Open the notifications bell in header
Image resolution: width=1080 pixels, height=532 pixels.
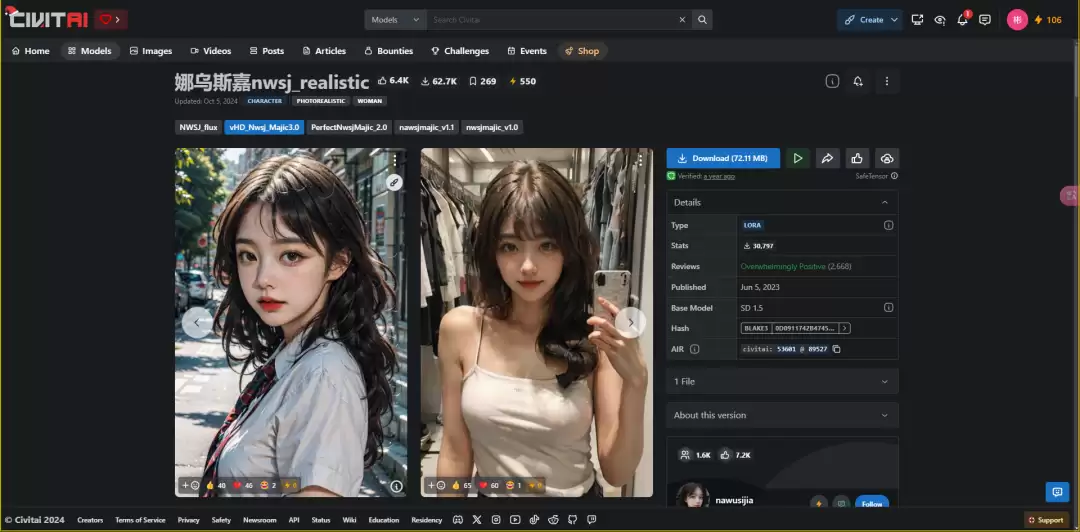coord(962,20)
